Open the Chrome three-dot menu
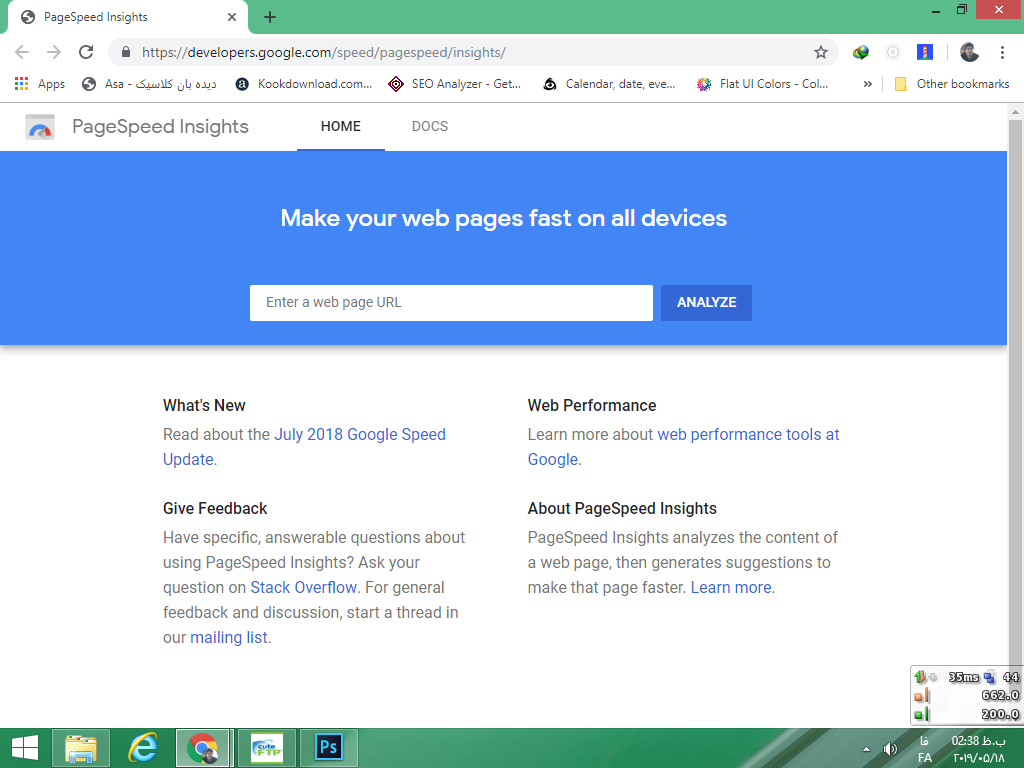This screenshot has height=768, width=1024. pos(1002,52)
